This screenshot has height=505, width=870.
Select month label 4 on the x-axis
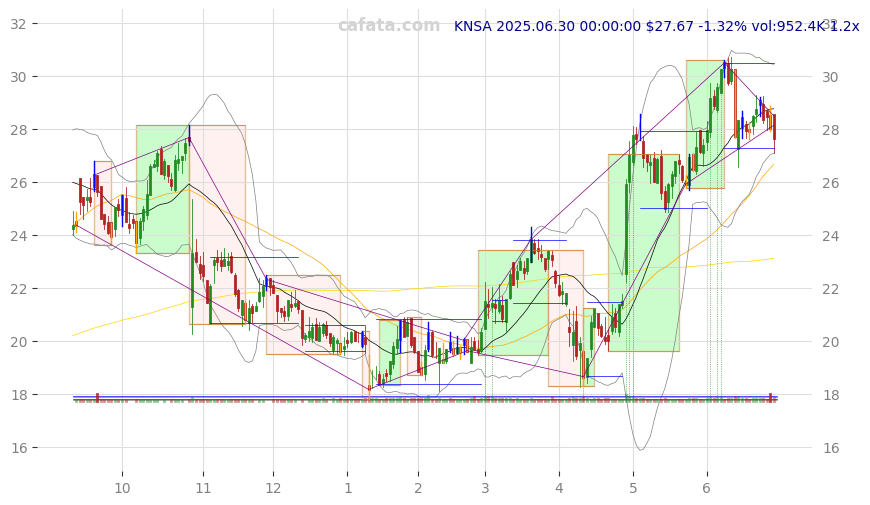(x=559, y=488)
